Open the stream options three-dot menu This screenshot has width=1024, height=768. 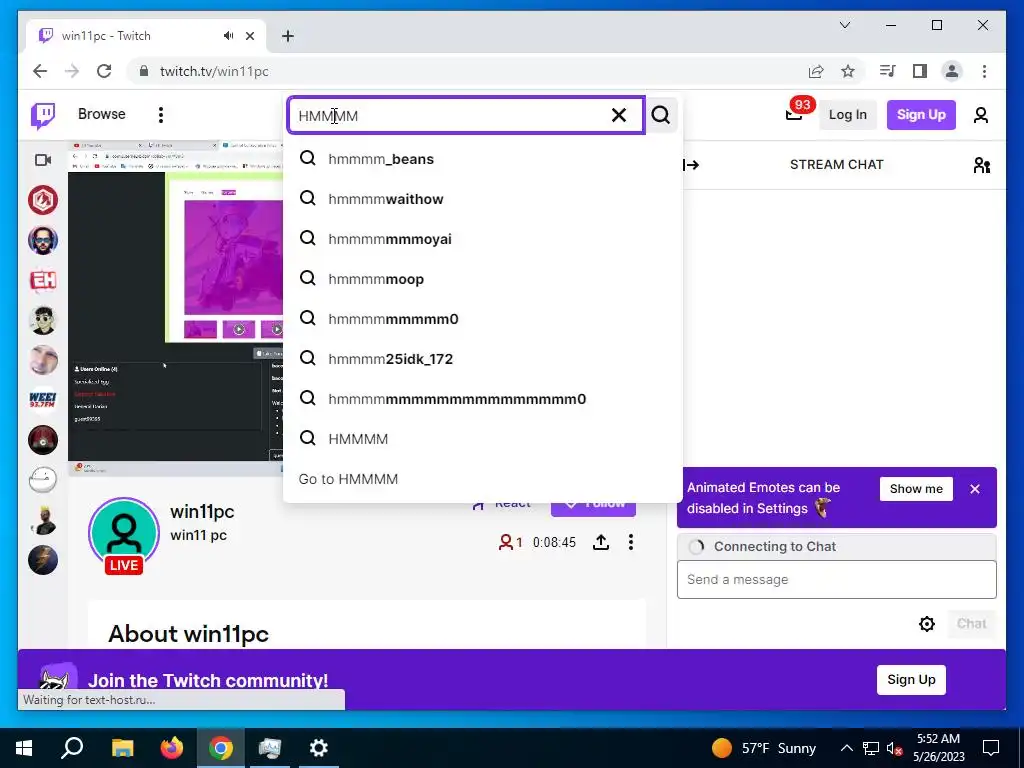pos(630,542)
